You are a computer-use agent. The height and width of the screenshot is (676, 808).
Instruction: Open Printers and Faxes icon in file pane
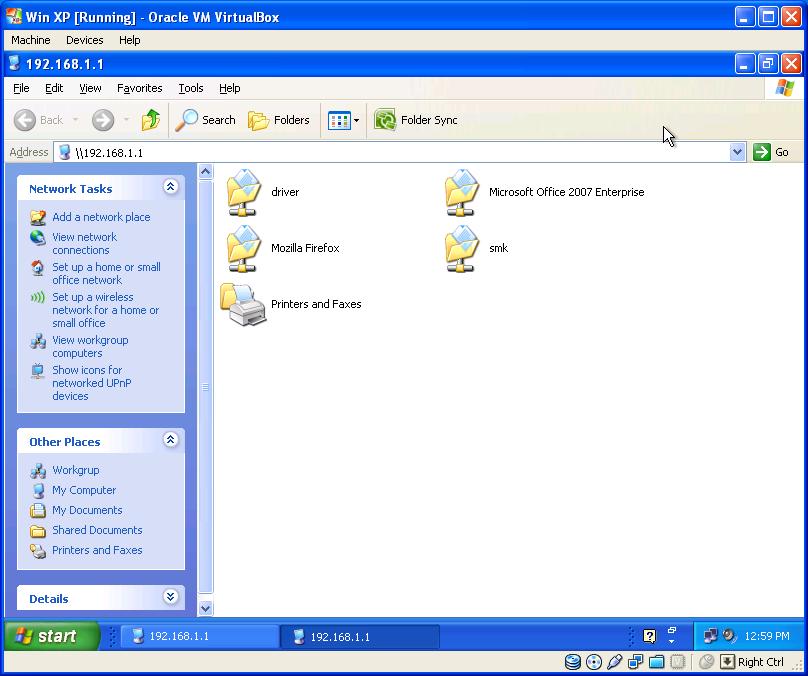click(243, 305)
